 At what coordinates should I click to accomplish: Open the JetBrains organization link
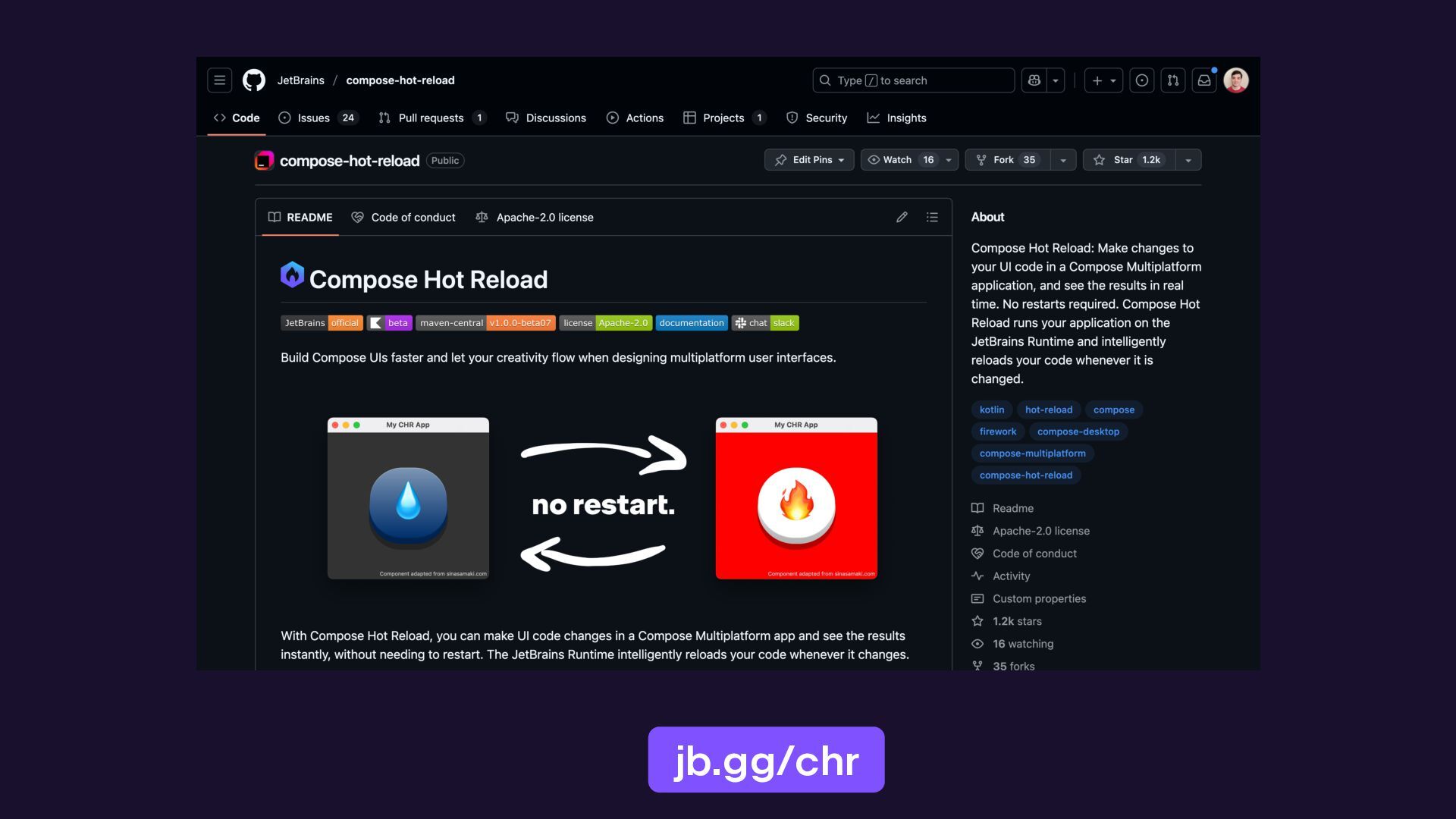300,80
